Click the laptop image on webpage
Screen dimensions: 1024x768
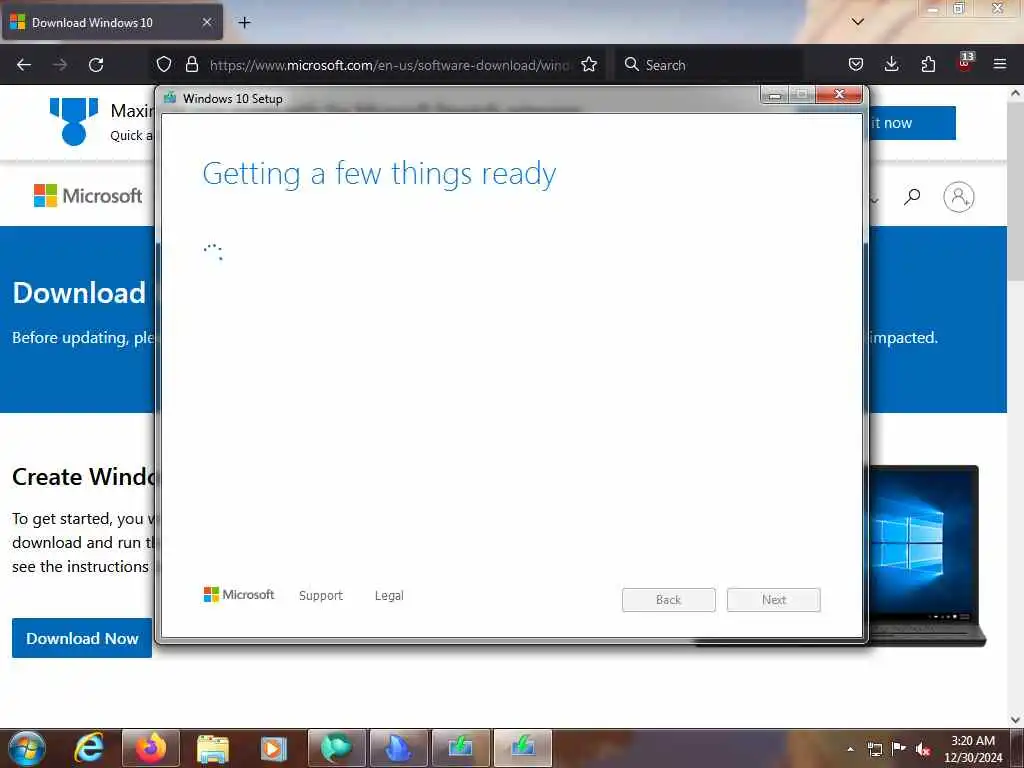pyautogui.click(x=927, y=555)
